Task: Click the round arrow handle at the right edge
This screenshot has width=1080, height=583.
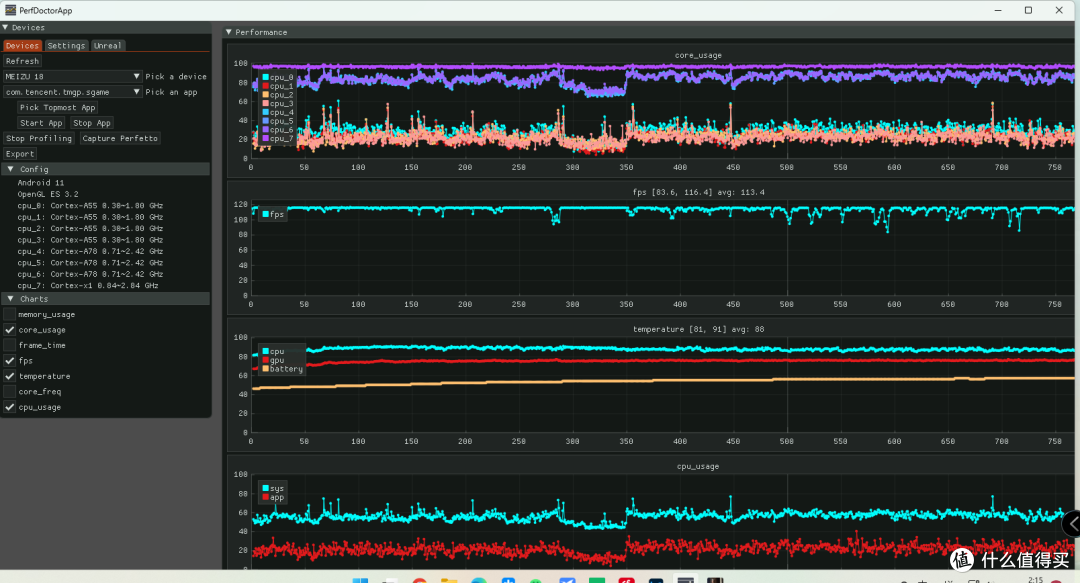Action: click(x=1072, y=524)
